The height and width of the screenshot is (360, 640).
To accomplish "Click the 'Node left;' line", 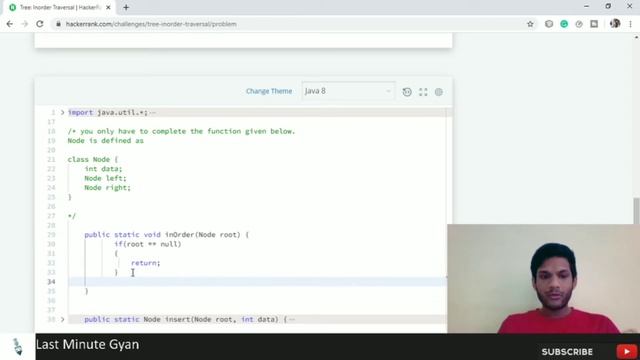I will pos(105,178).
